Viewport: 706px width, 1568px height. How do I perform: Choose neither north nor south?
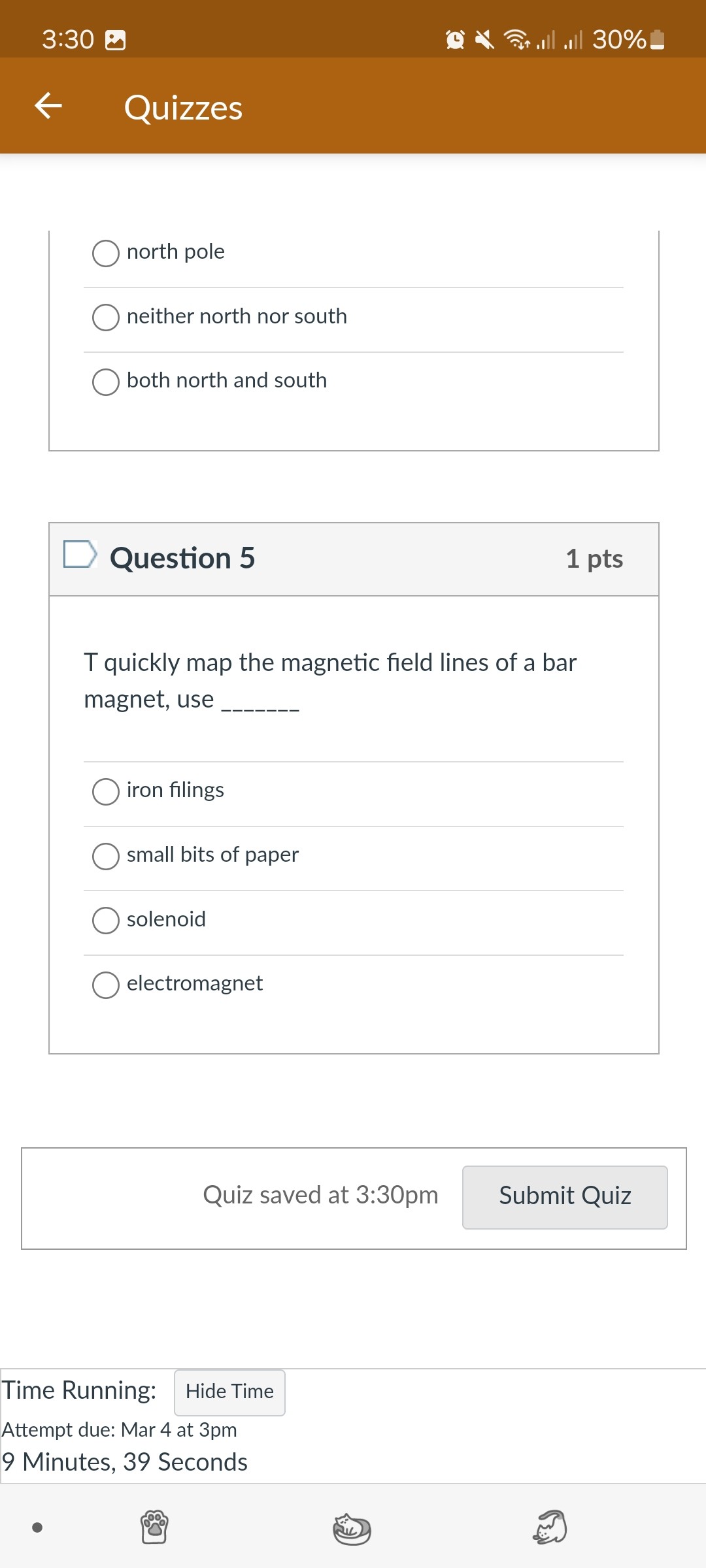point(105,318)
